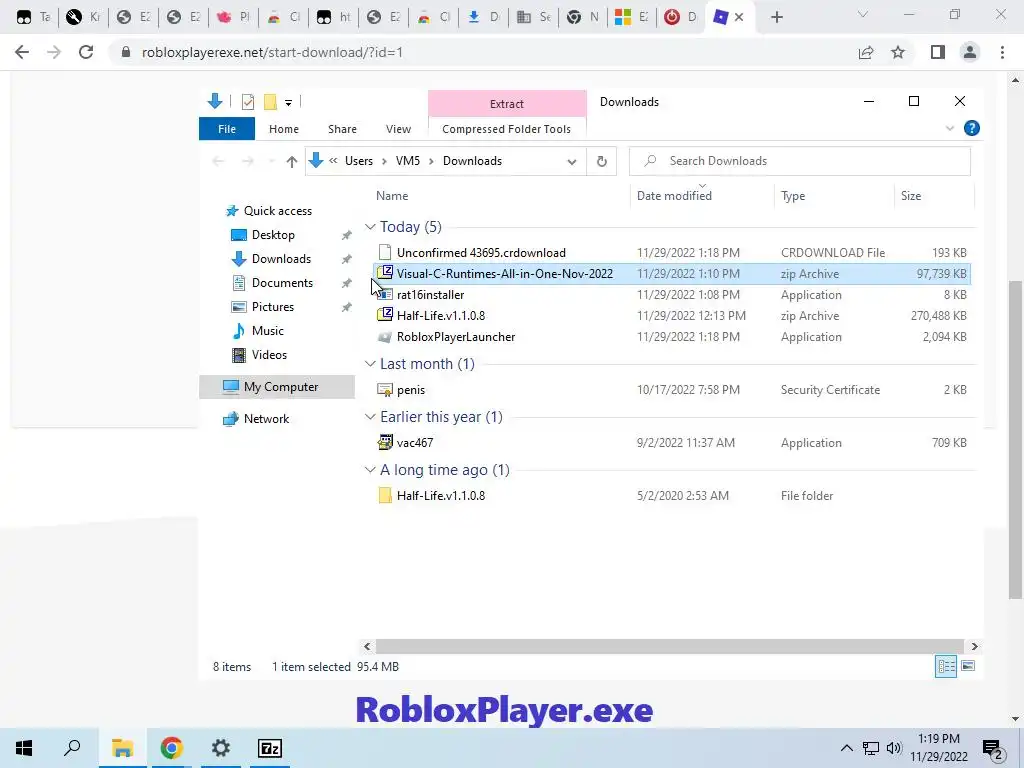Switch to Large icons view layout
The width and height of the screenshot is (1024, 768).
click(x=968, y=666)
